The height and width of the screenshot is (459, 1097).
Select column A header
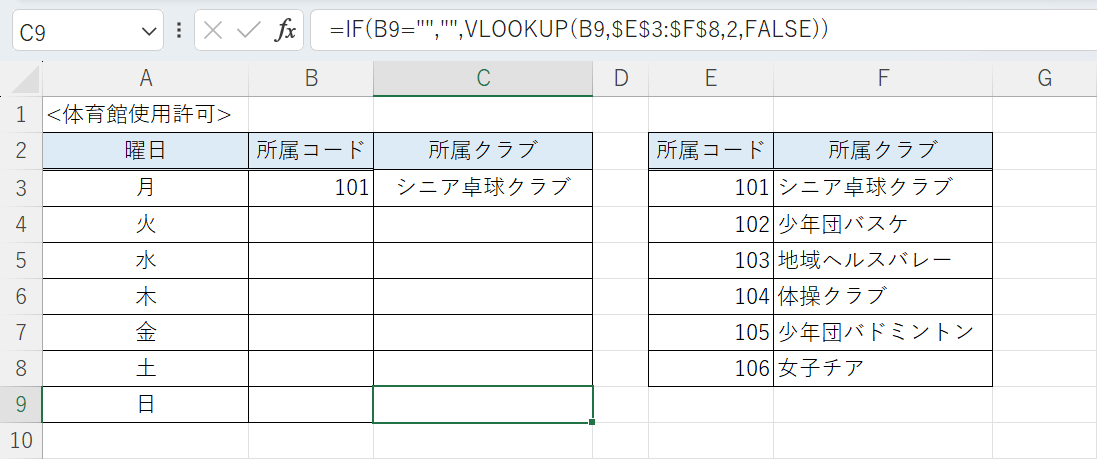pos(146,79)
